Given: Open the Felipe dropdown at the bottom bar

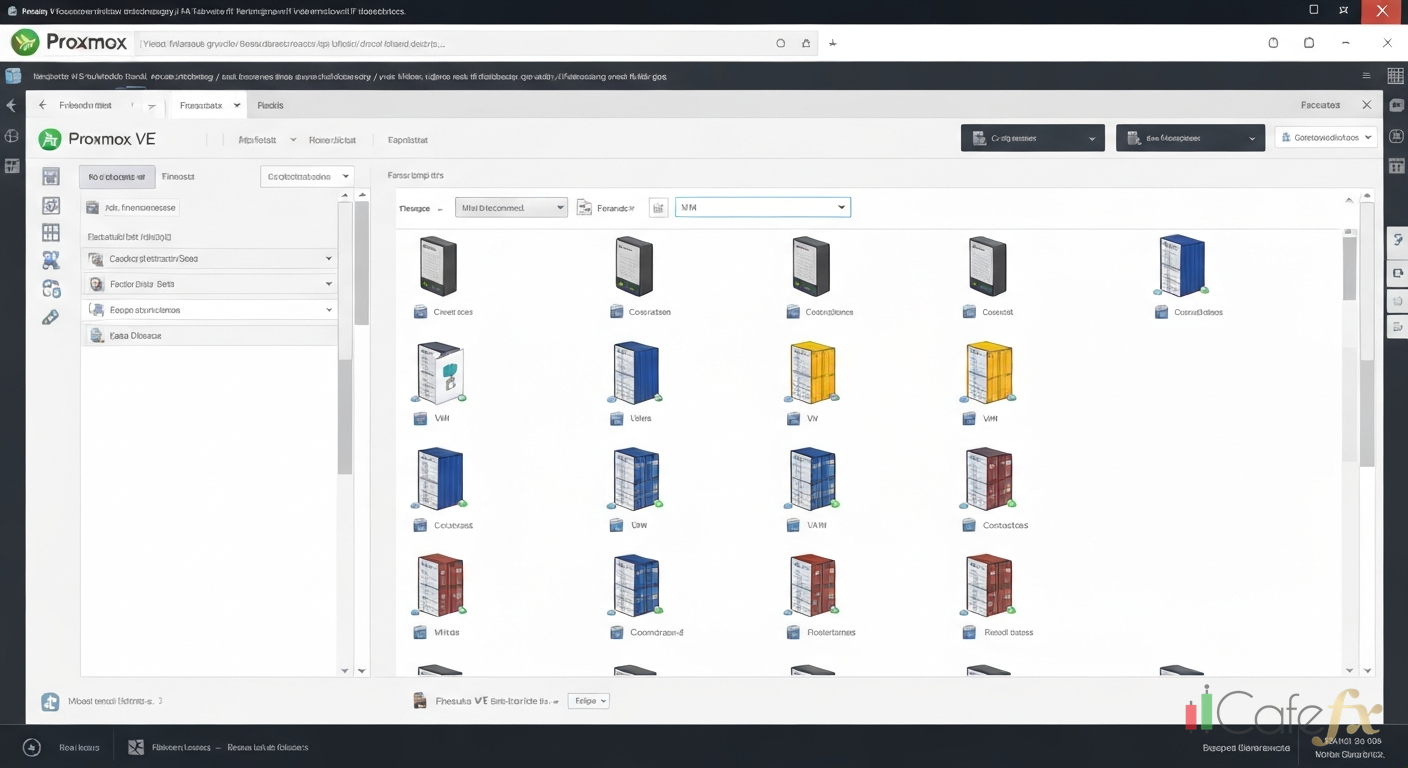Looking at the screenshot, I should pos(588,700).
